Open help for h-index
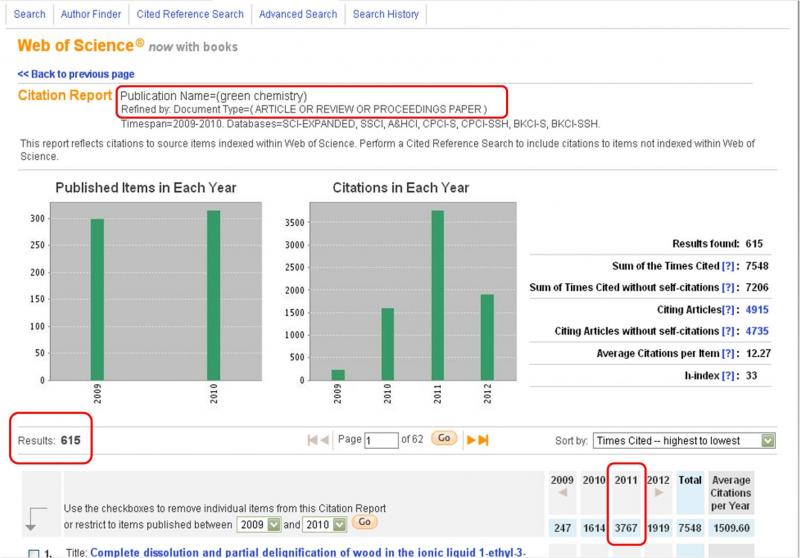This screenshot has width=800, height=558. [x=728, y=376]
